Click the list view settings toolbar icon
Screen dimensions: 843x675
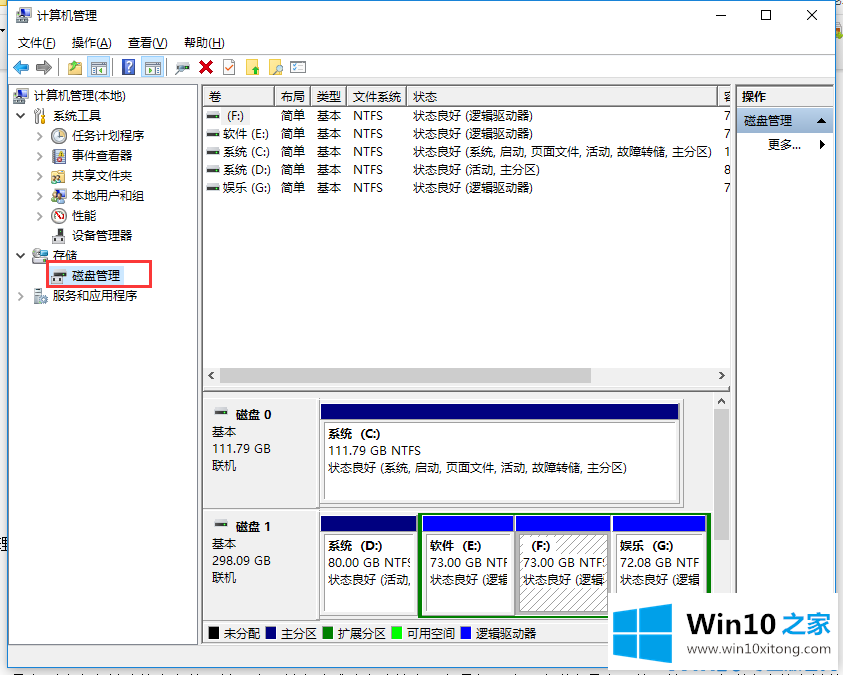click(298, 68)
